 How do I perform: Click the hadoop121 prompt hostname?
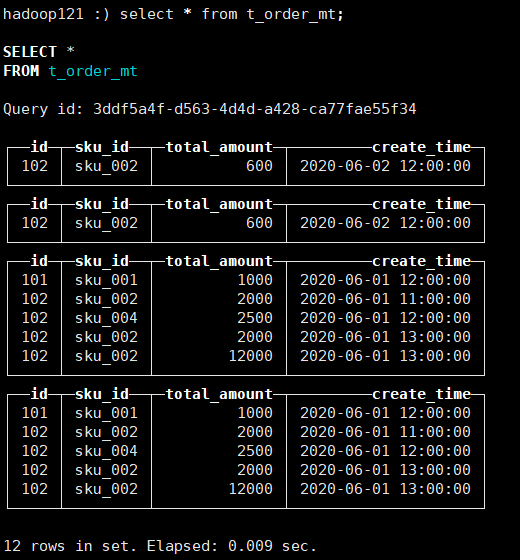pos(43,14)
